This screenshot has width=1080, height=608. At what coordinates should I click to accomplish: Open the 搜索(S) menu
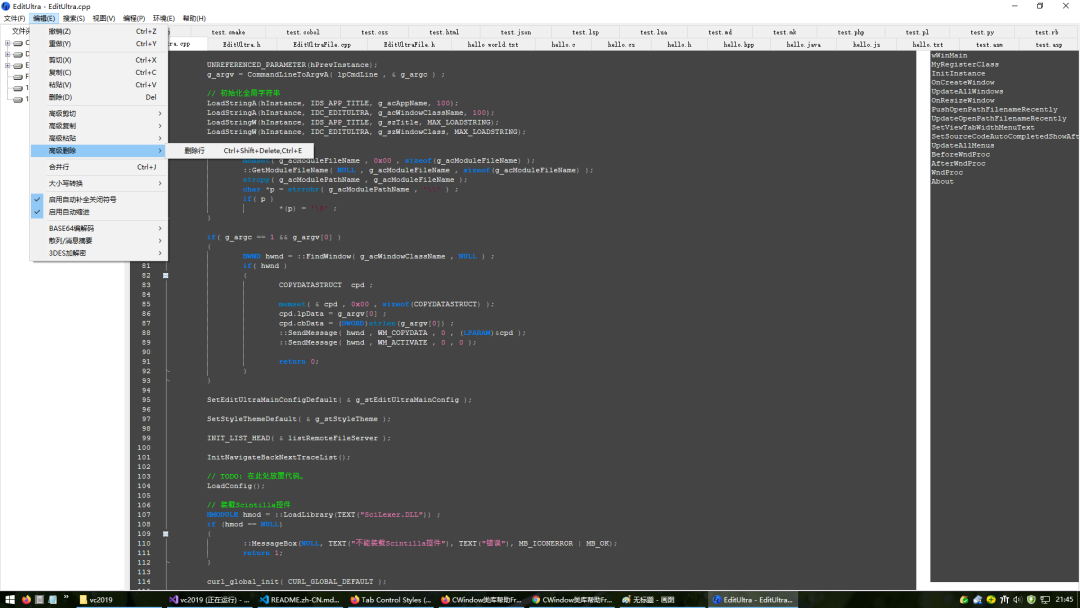(x=73, y=18)
